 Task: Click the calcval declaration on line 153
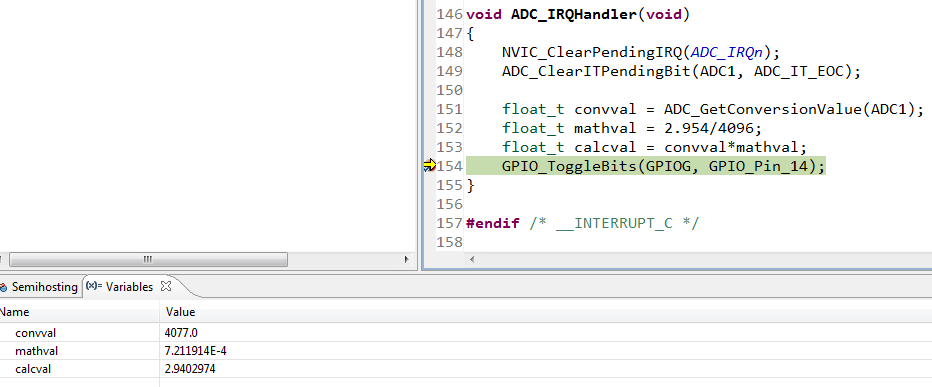click(653, 147)
